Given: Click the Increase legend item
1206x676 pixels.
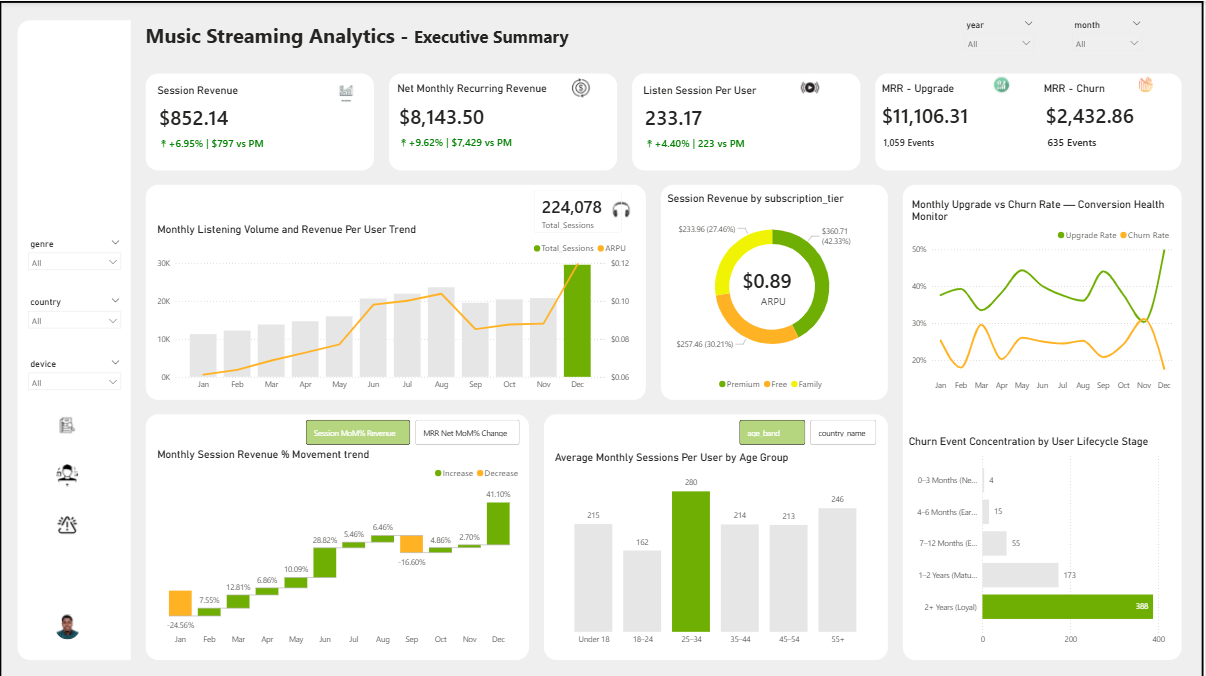Looking at the screenshot, I should coord(454,473).
